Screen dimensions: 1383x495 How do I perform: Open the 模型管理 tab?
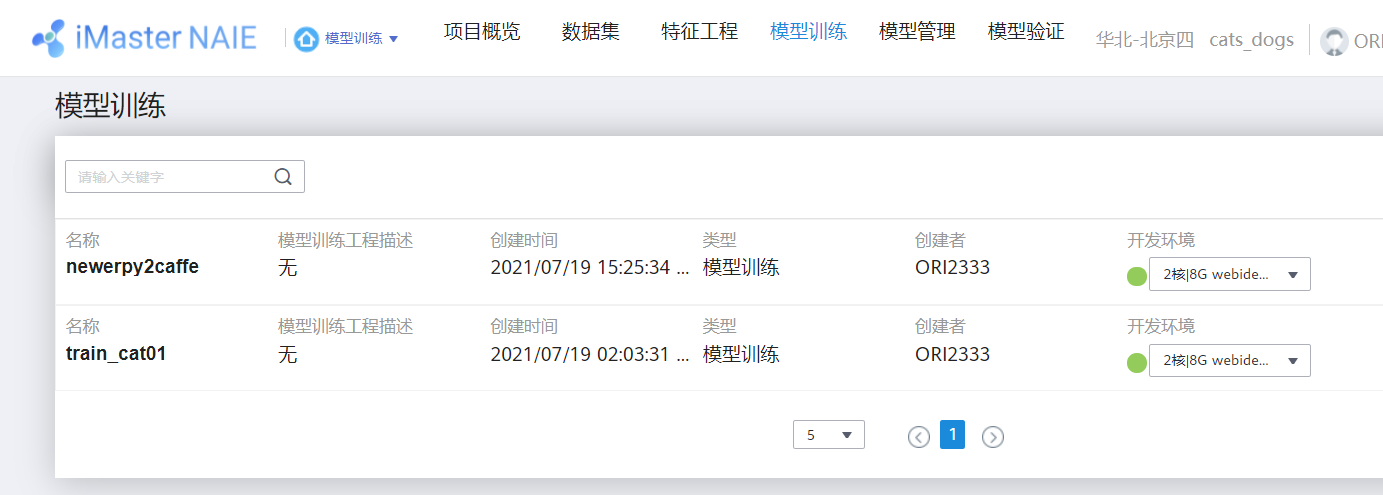(917, 32)
